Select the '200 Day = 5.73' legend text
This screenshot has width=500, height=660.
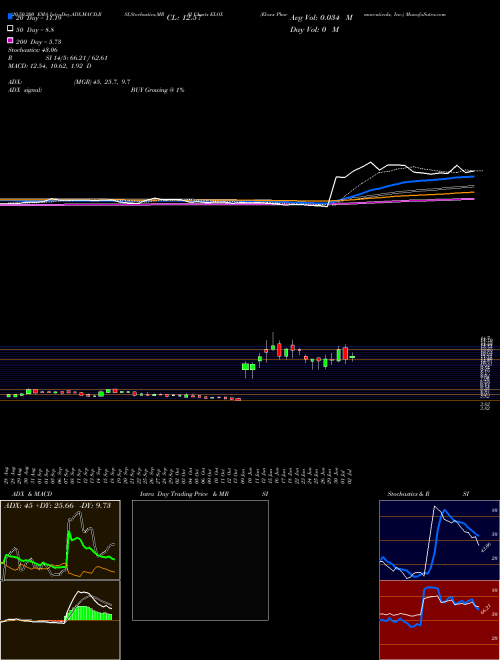pyautogui.click(x=39, y=42)
